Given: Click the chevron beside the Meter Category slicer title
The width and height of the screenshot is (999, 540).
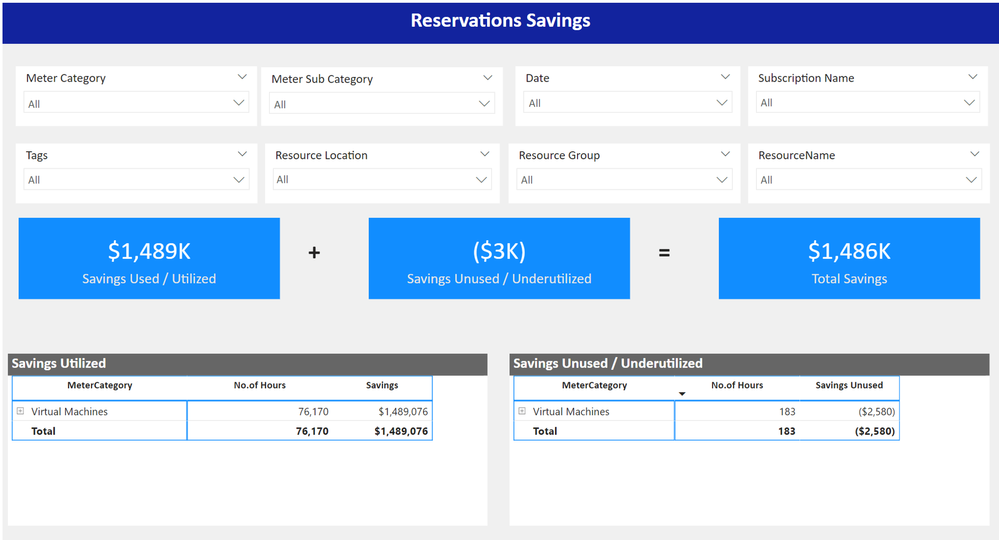Looking at the screenshot, I should pyautogui.click(x=242, y=76).
